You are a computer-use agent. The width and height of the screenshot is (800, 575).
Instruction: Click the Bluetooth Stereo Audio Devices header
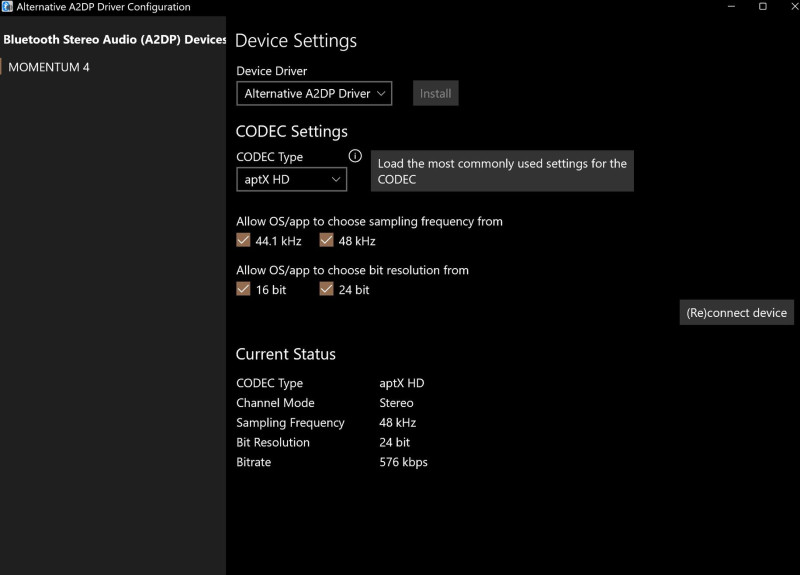click(114, 40)
